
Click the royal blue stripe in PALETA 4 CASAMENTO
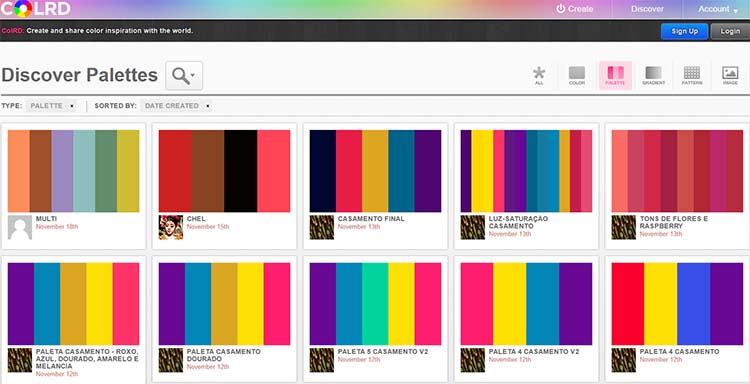pos(694,304)
